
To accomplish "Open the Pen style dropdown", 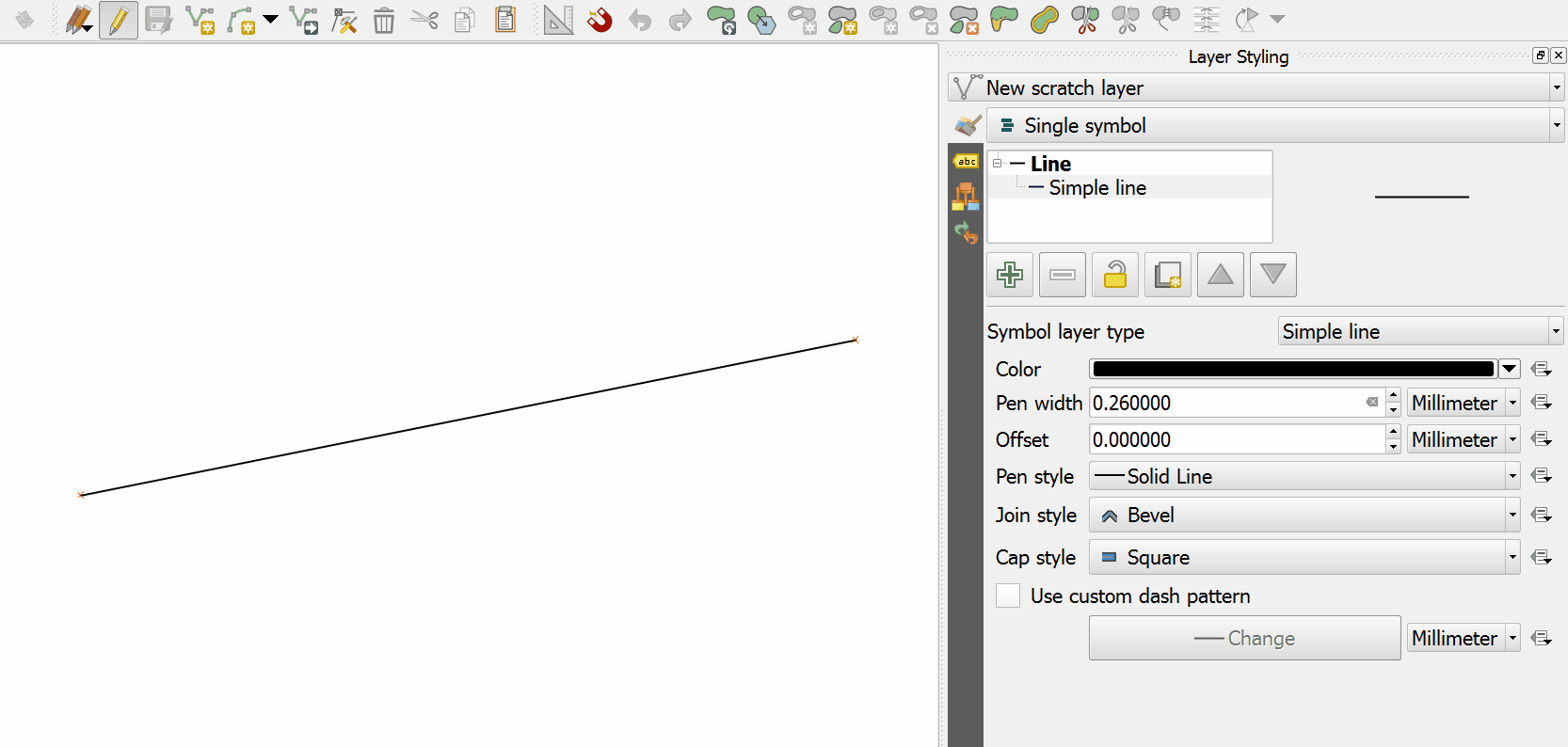I will [x=1304, y=476].
